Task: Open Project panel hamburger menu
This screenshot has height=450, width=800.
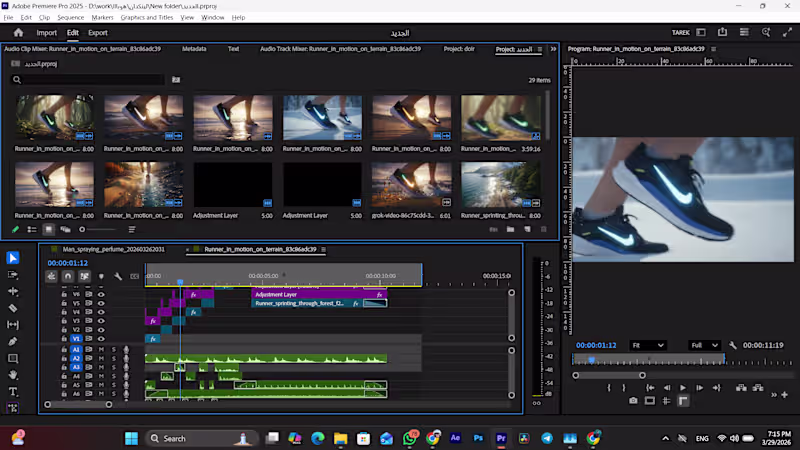Action: [x=540, y=49]
